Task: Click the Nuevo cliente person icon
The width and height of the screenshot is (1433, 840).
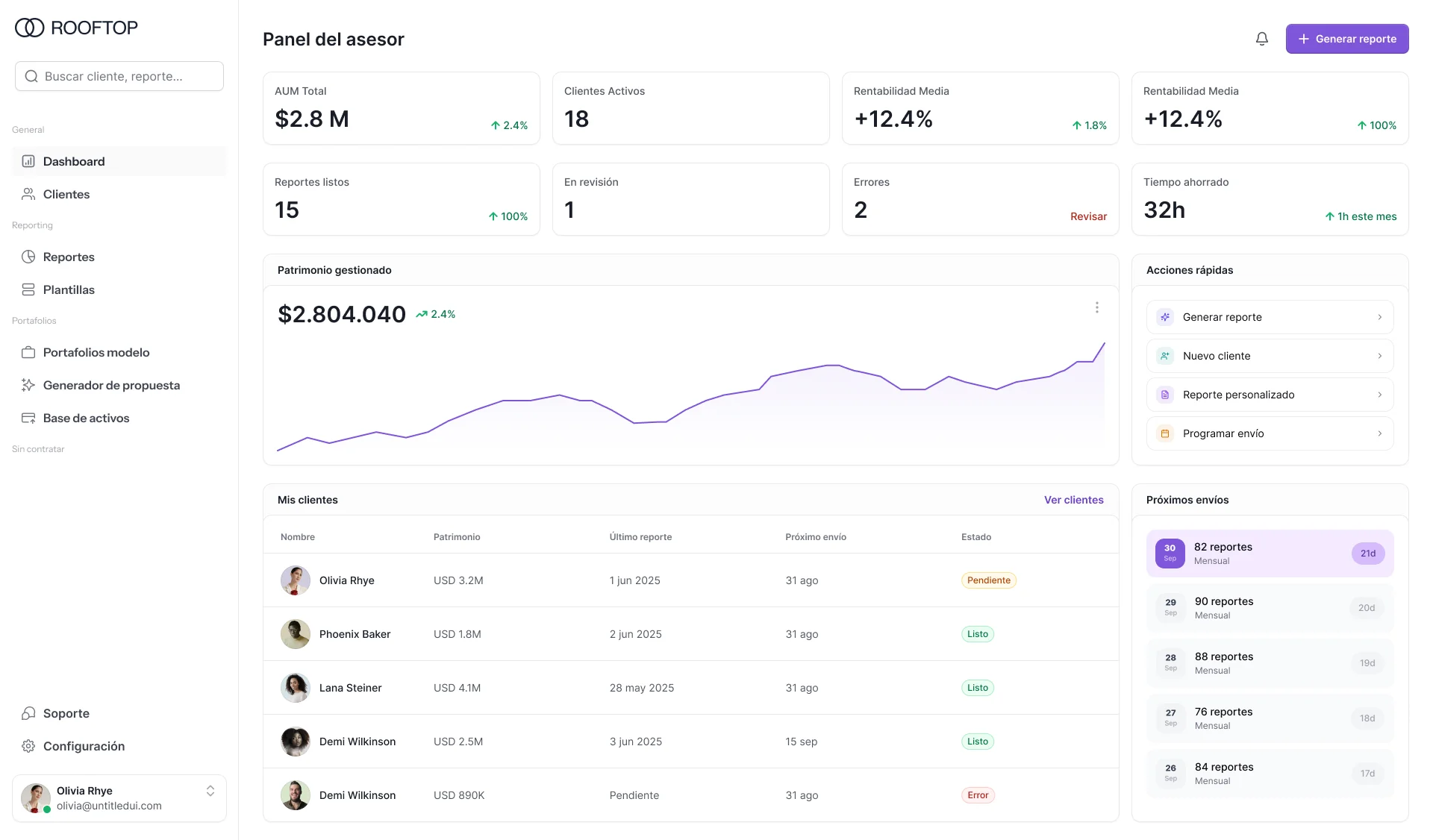Action: (1165, 356)
